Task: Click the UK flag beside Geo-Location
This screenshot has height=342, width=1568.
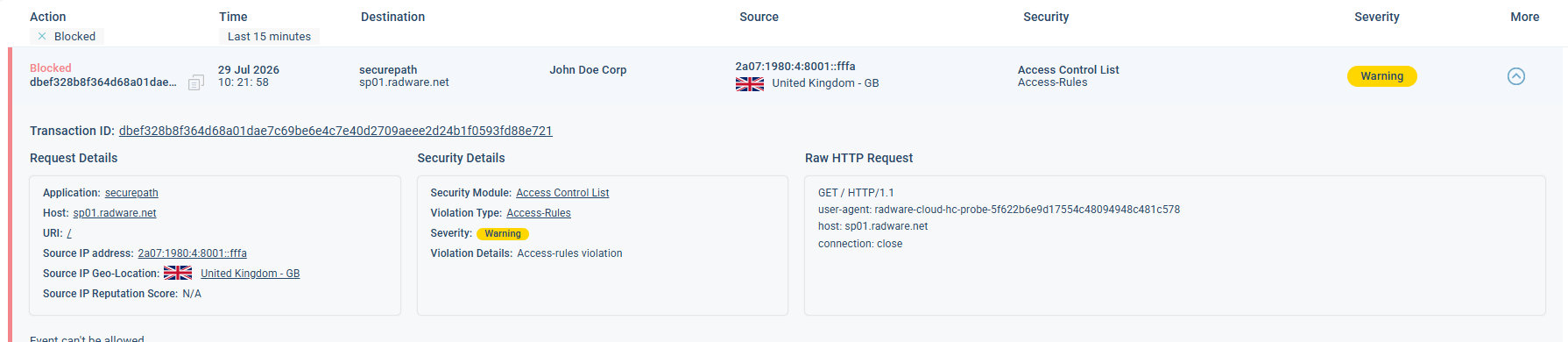Action: (x=178, y=274)
